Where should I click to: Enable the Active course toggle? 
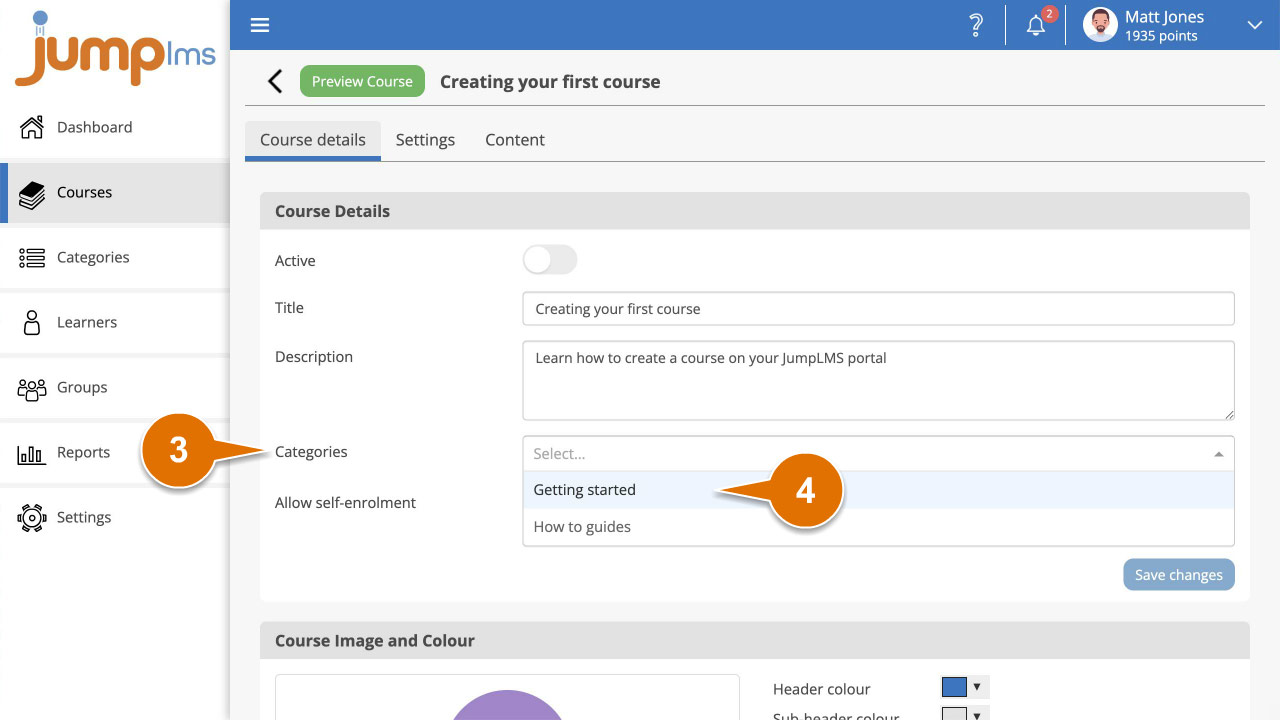click(x=550, y=261)
